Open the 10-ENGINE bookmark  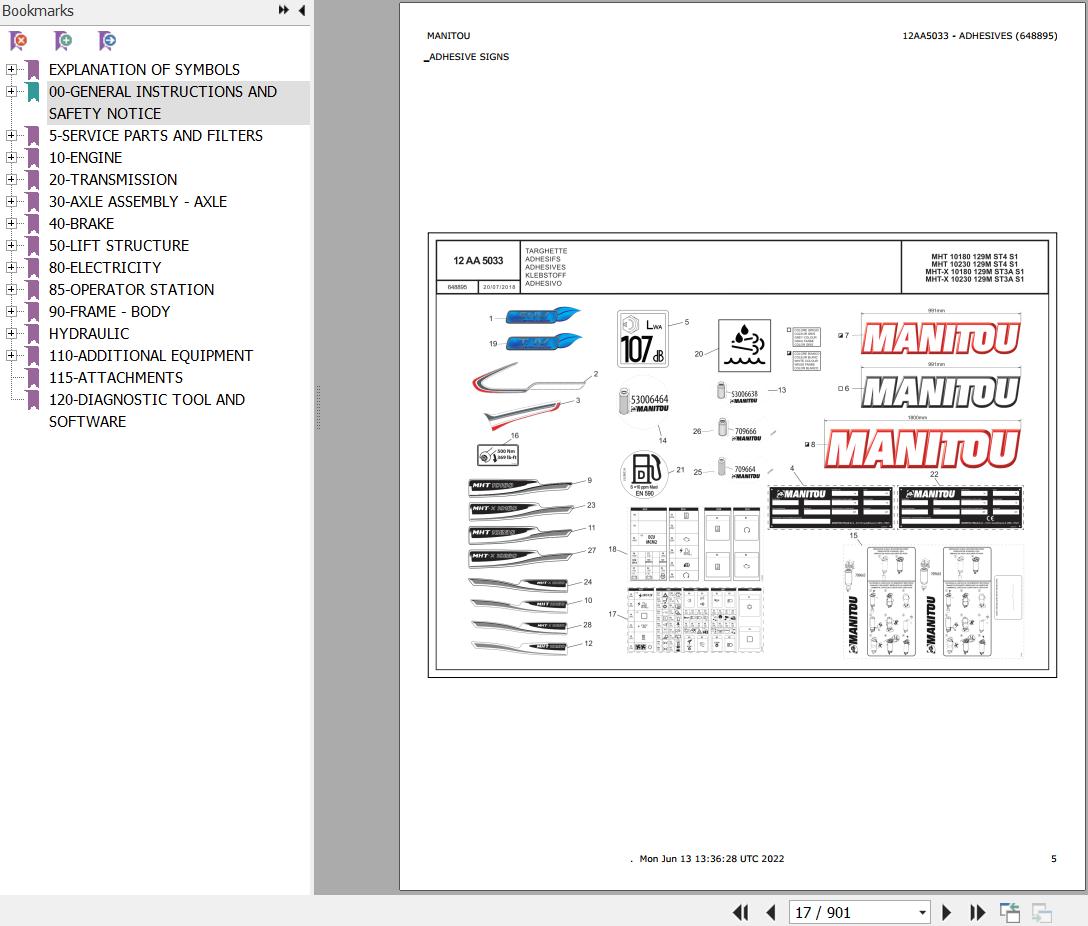point(85,157)
